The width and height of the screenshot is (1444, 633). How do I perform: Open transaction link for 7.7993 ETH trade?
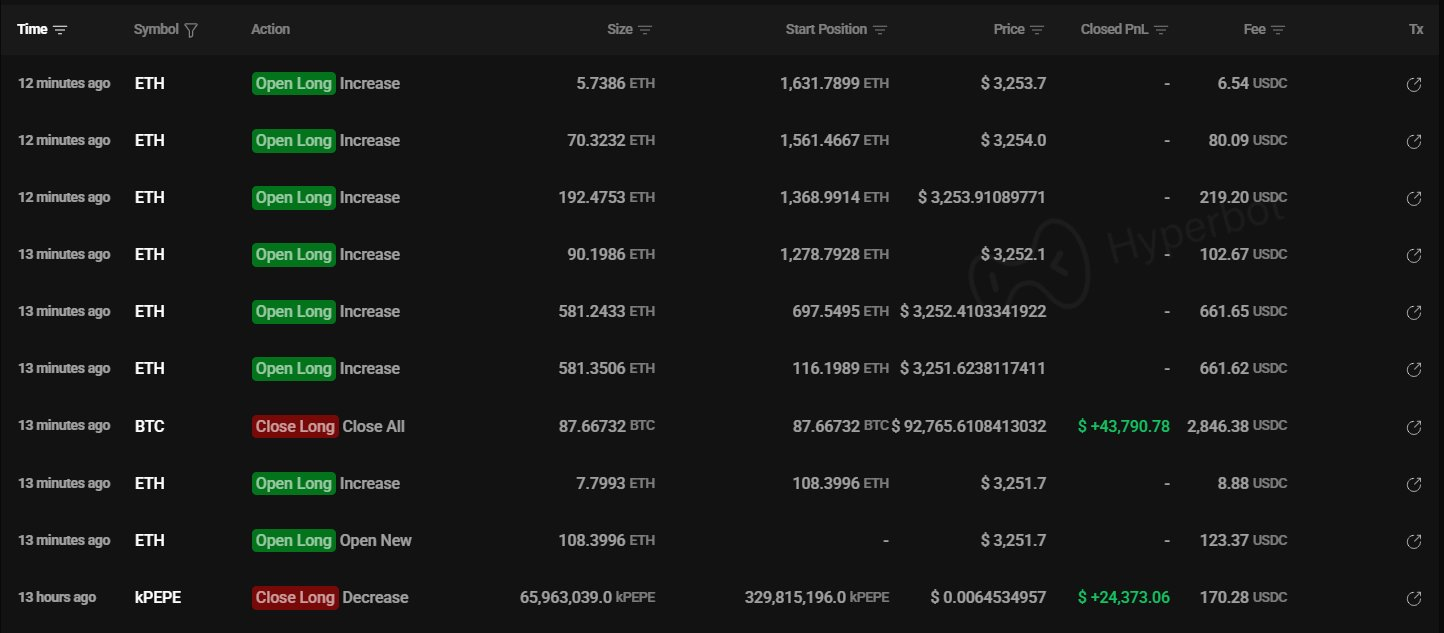(x=1414, y=485)
